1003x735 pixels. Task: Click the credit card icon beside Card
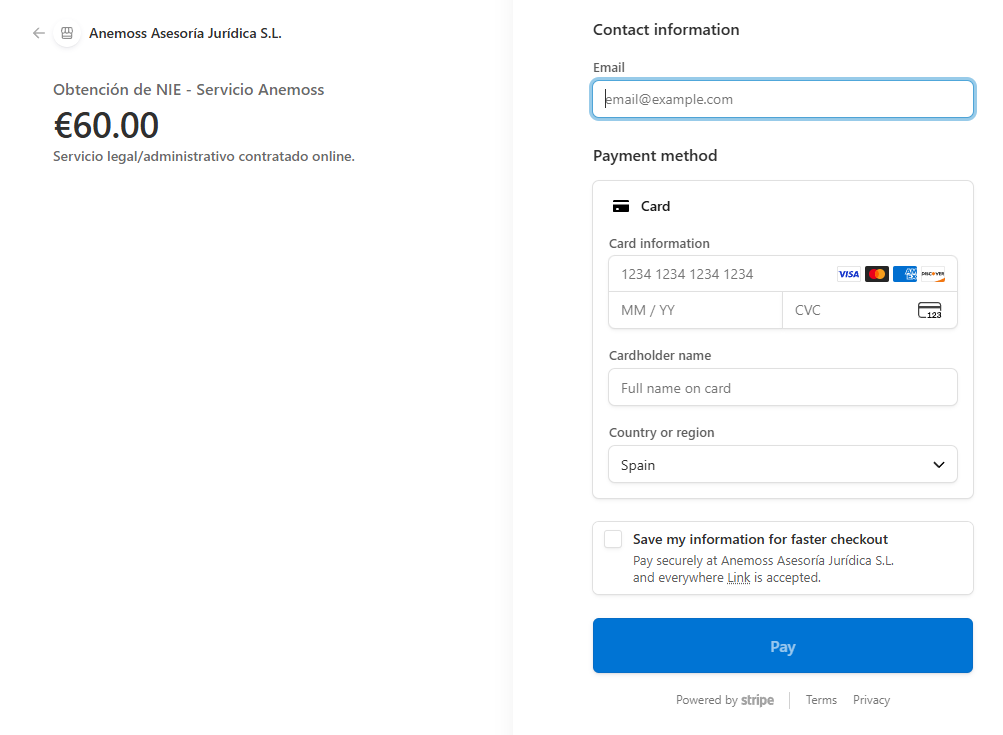tap(621, 206)
